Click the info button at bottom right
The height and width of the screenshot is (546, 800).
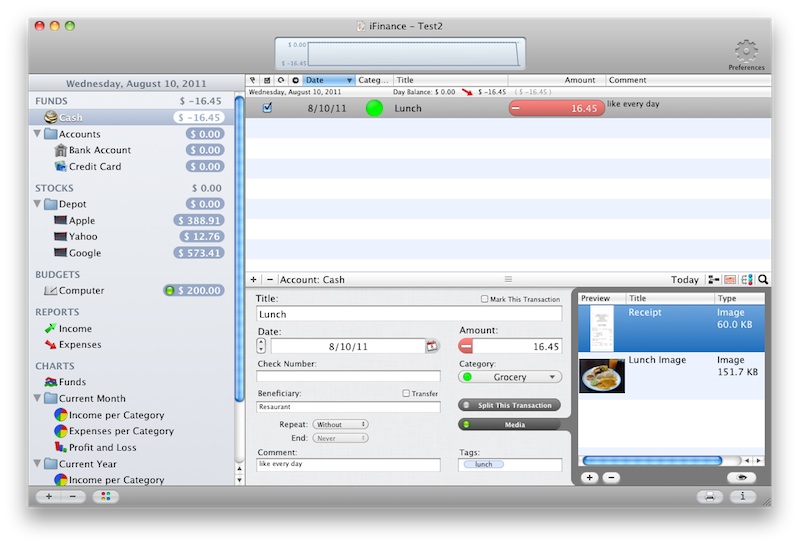click(741, 496)
